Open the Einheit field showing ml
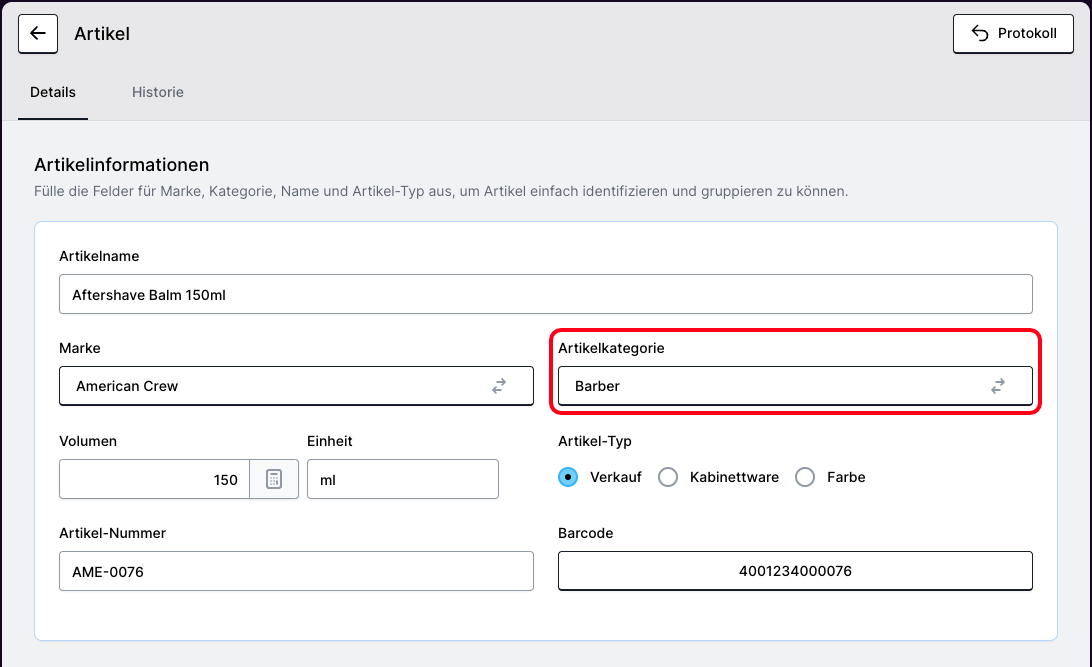 [x=402, y=480]
